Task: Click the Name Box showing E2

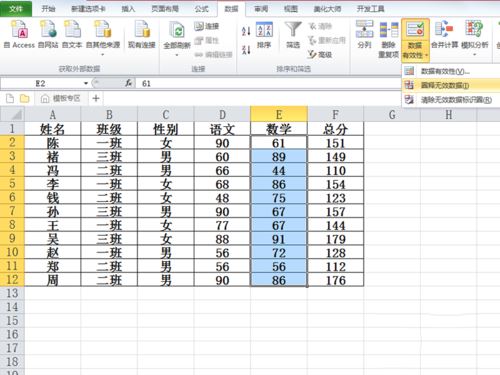Action: pos(41,83)
